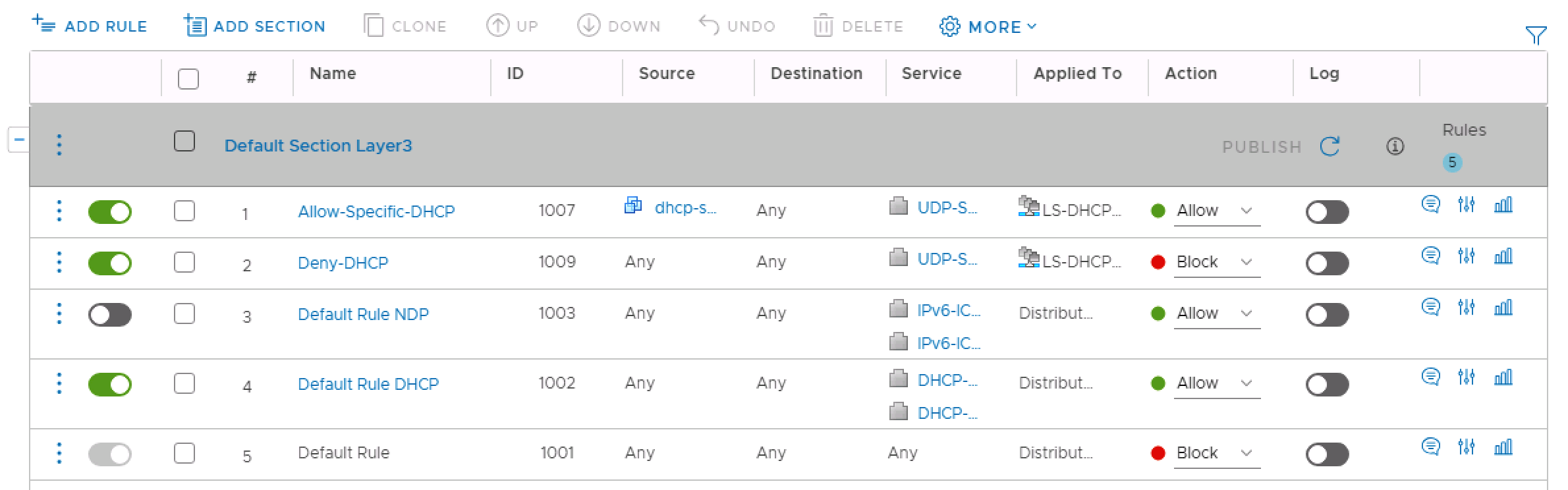The width and height of the screenshot is (1568, 490).
Task: Click the Name column header
Action: (x=333, y=74)
